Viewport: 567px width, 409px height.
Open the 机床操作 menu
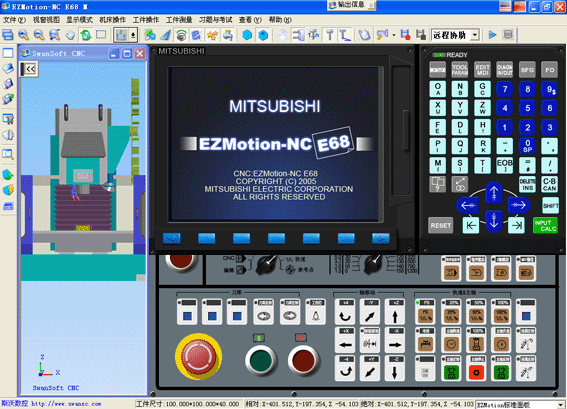pyautogui.click(x=112, y=20)
